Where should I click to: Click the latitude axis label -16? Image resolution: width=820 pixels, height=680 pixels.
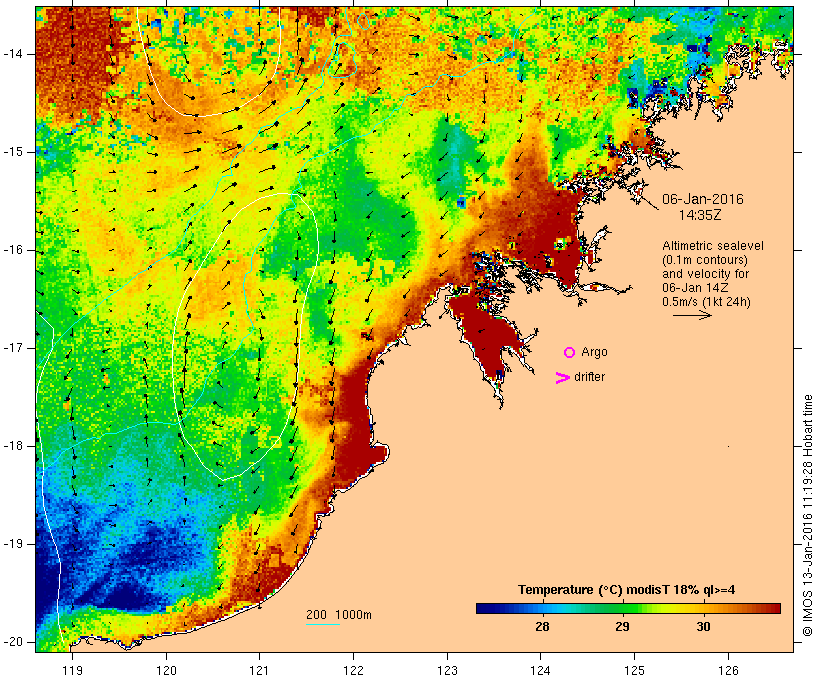point(13,250)
